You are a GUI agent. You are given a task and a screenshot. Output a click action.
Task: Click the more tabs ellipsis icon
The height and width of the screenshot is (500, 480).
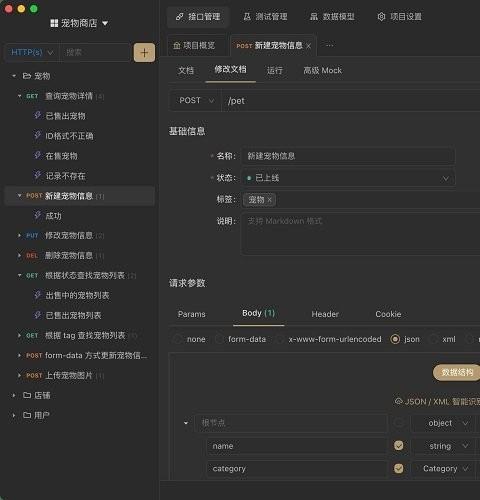[330, 45]
